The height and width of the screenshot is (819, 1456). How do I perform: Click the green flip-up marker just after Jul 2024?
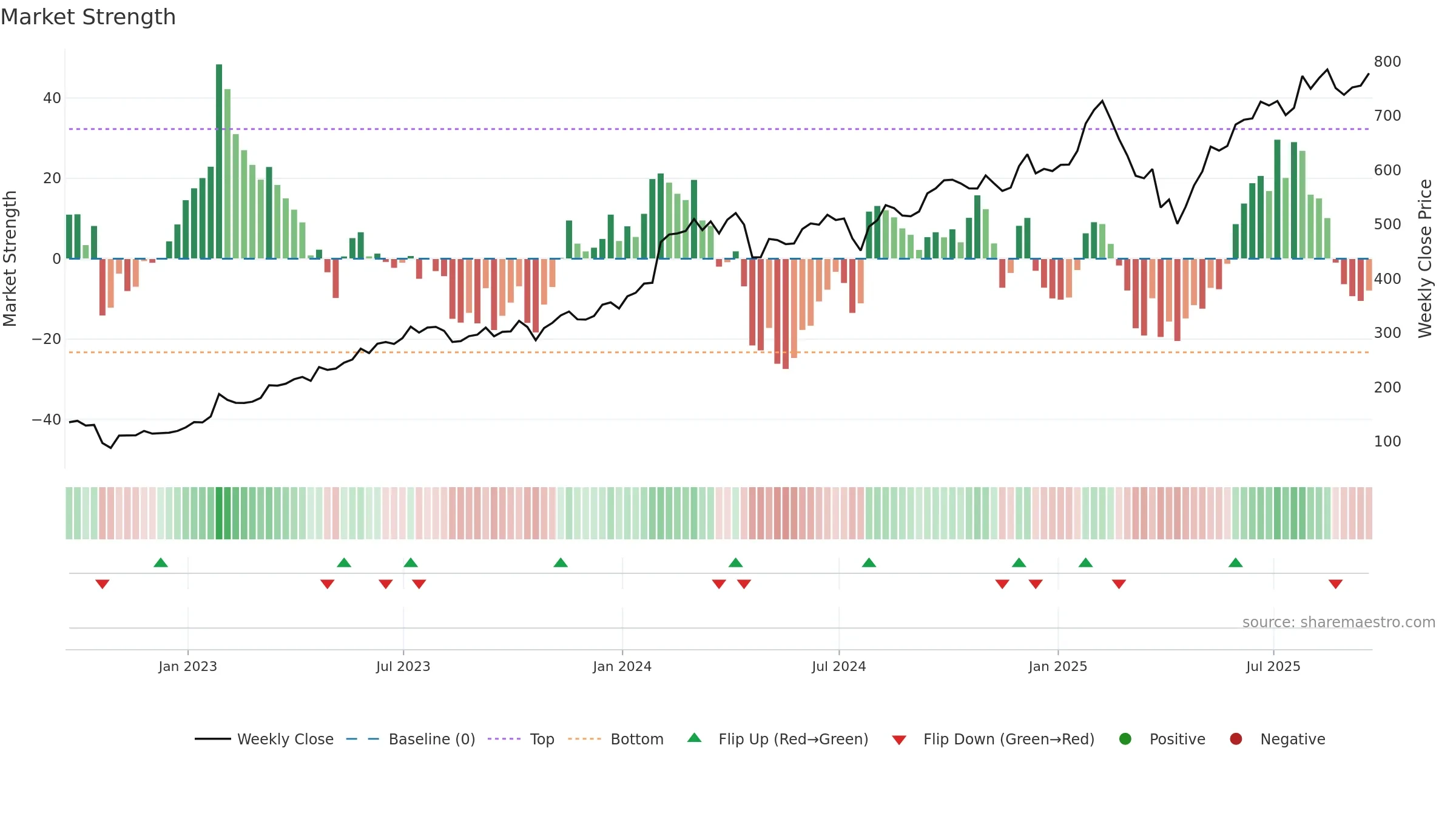point(869,562)
